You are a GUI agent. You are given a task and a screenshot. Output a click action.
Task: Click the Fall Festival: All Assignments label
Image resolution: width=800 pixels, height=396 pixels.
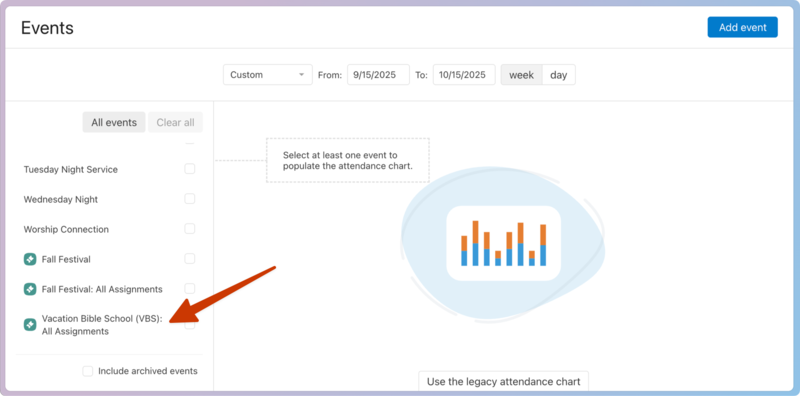click(102, 289)
